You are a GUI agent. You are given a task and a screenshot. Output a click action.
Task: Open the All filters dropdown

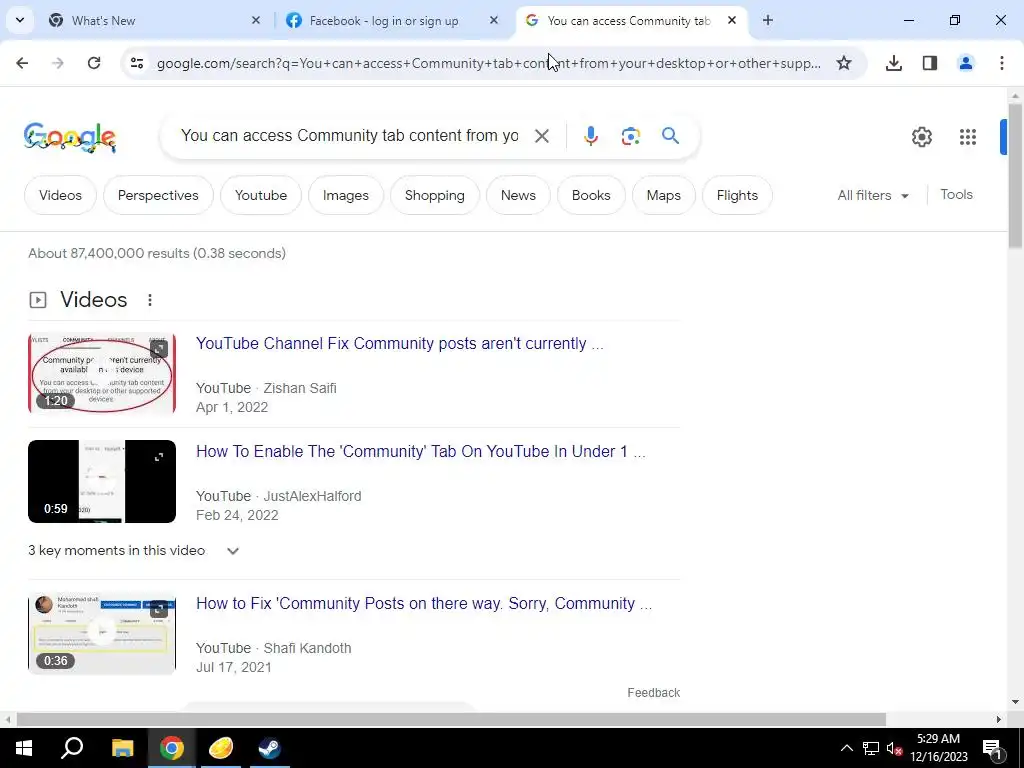point(872,195)
